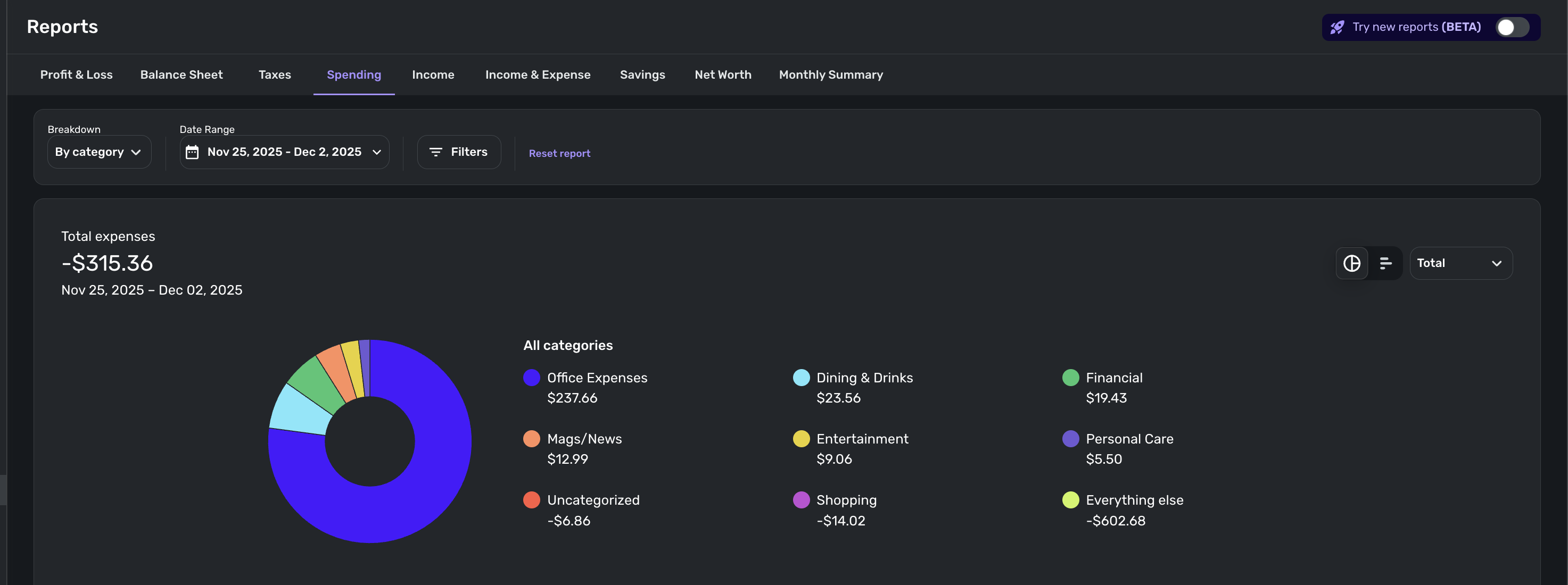Click the Mags/News orange legend dot
Viewport: 1568px width, 585px height.
pyautogui.click(x=531, y=439)
